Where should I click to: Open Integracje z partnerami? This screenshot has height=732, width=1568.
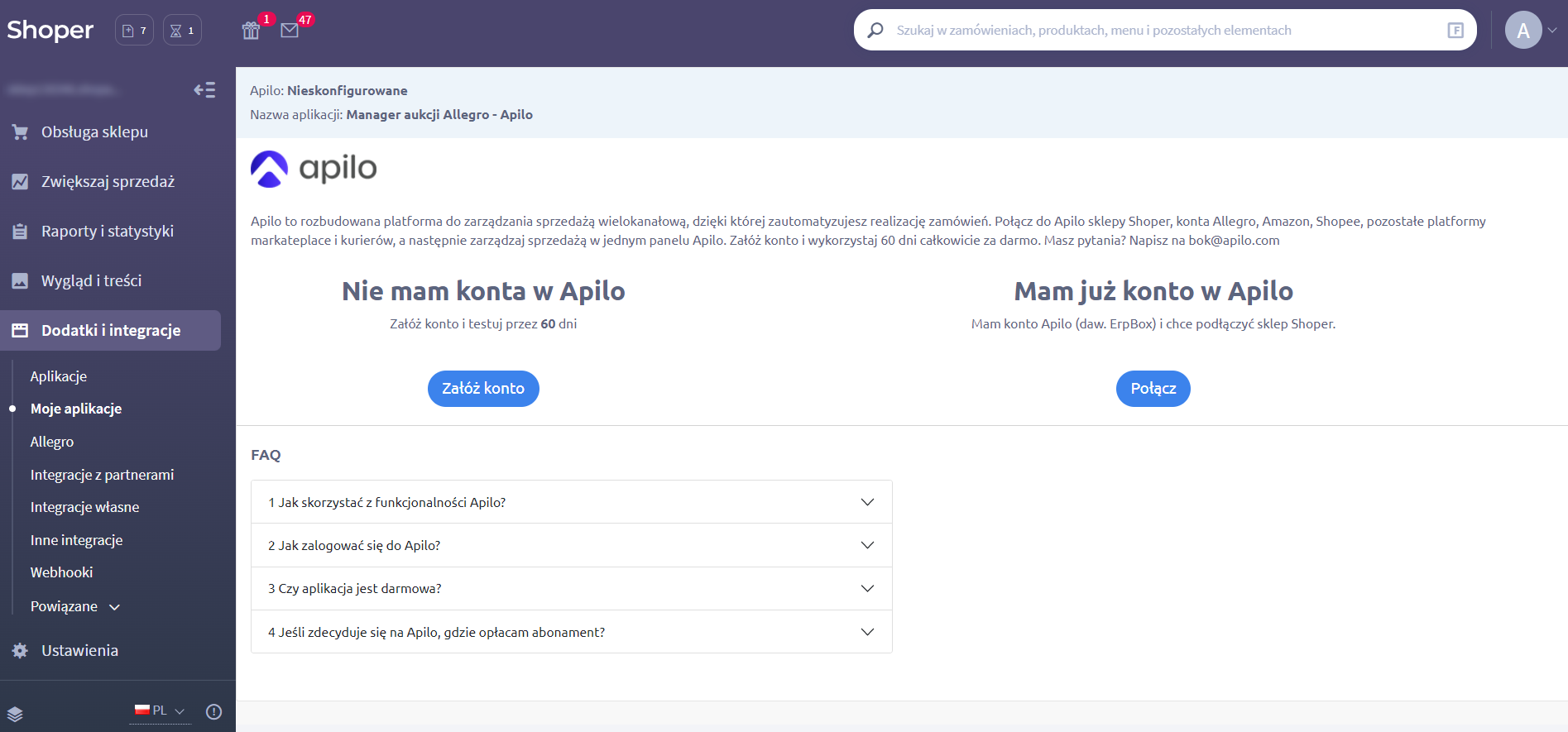click(x=103, y=475)
